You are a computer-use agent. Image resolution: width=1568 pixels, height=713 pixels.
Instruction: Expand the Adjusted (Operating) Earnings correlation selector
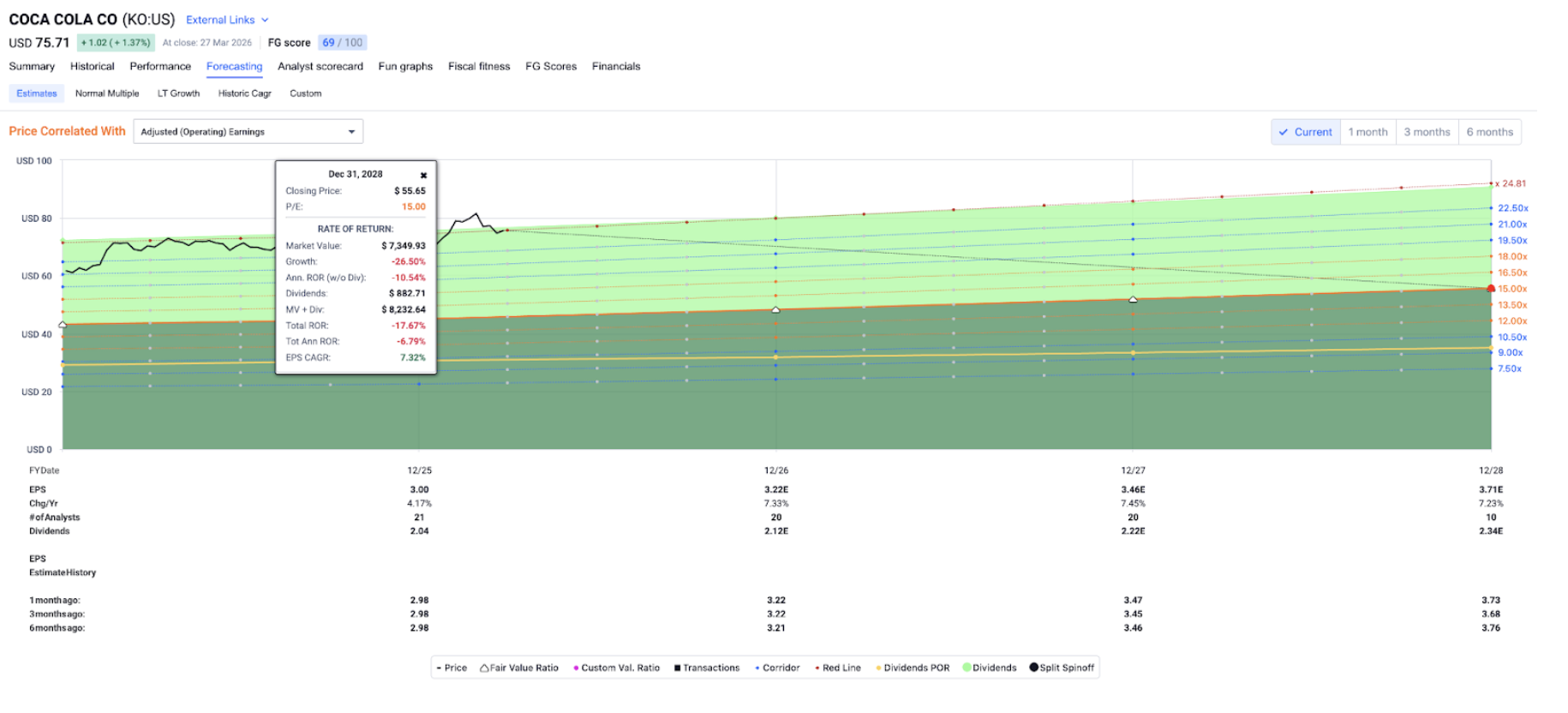(x=248, y=131)
